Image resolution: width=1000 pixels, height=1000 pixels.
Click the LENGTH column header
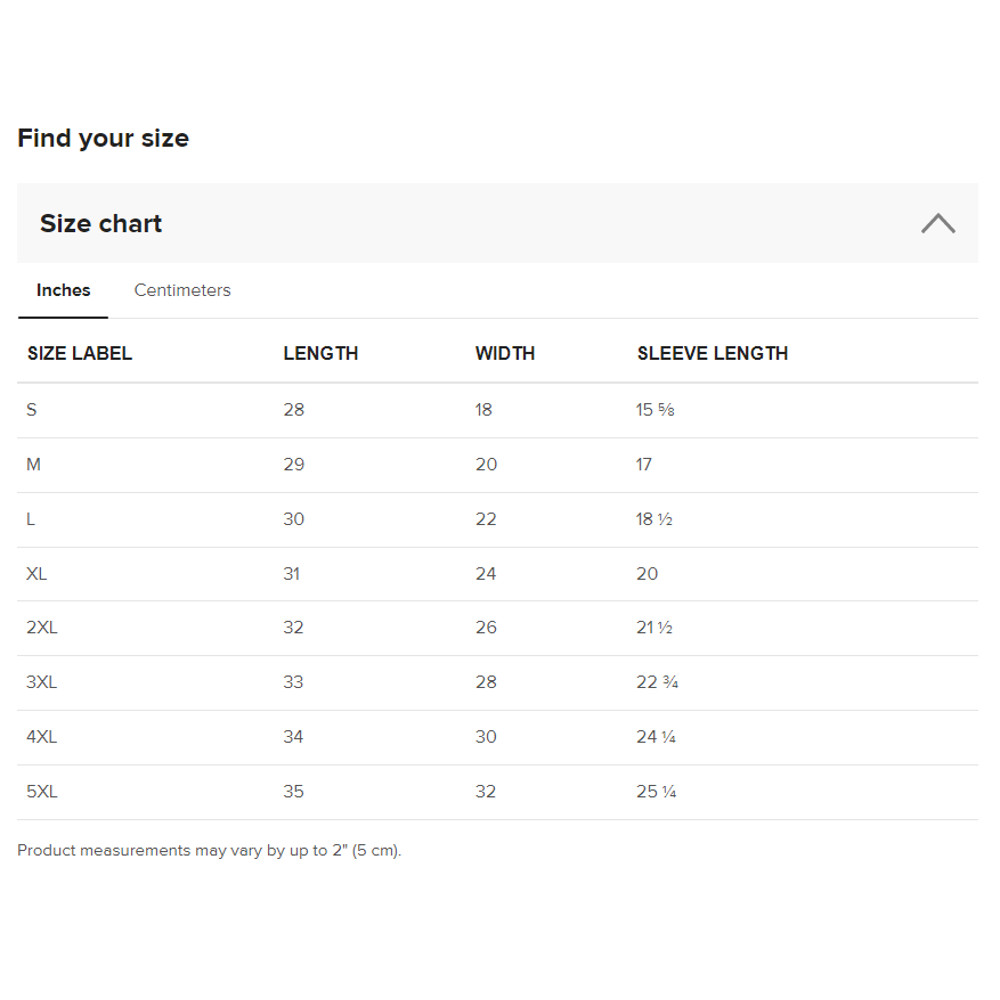click(x=320, y=353)
